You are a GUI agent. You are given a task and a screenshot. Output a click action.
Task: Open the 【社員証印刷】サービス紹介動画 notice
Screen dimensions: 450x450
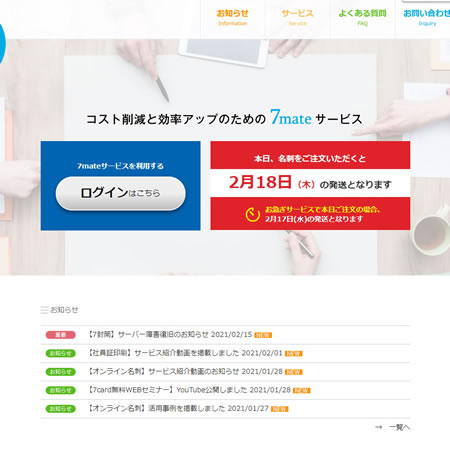click(185, 353)
